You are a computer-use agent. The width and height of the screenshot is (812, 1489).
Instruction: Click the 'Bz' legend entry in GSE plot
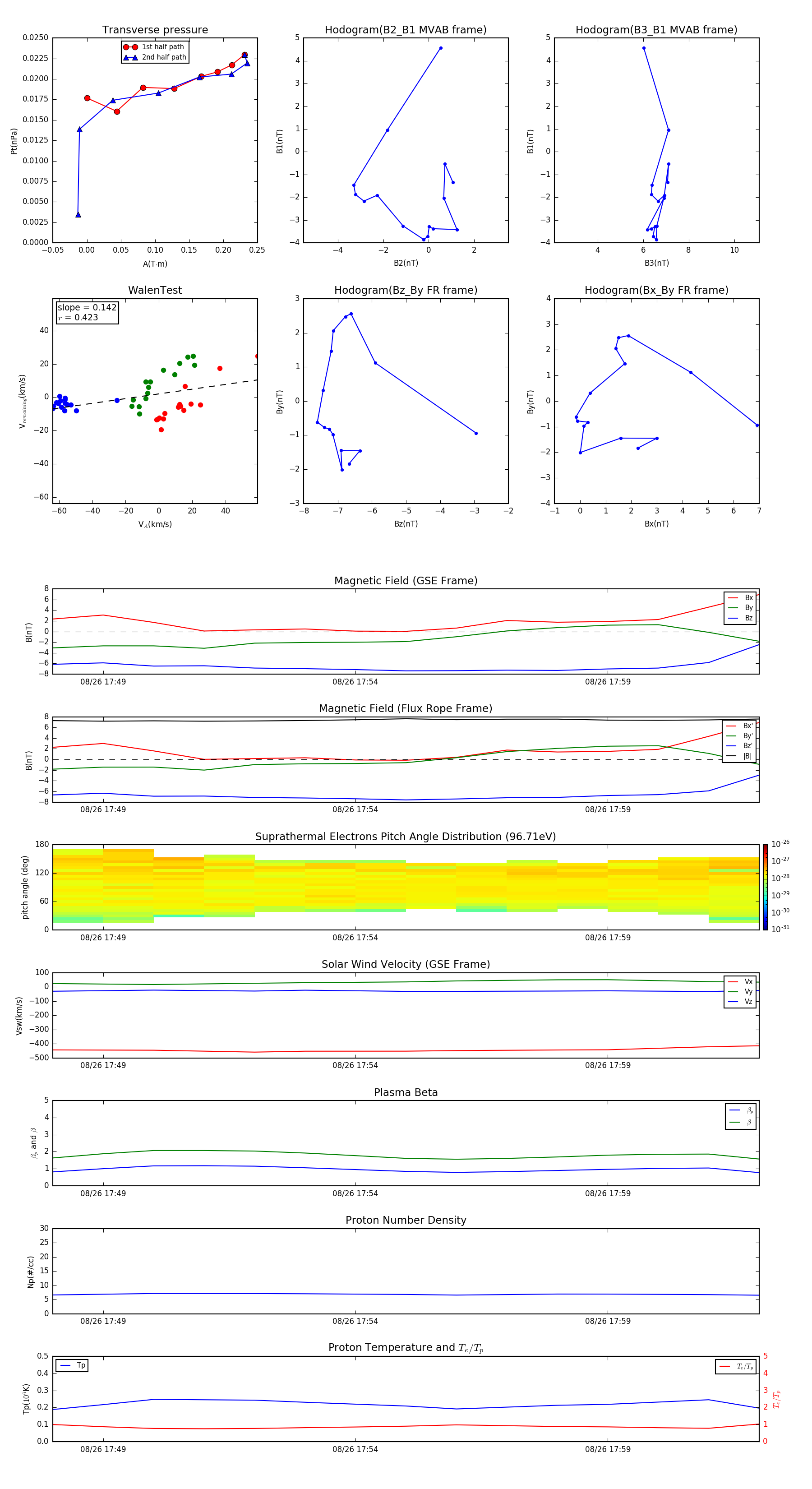click(741, 618)
